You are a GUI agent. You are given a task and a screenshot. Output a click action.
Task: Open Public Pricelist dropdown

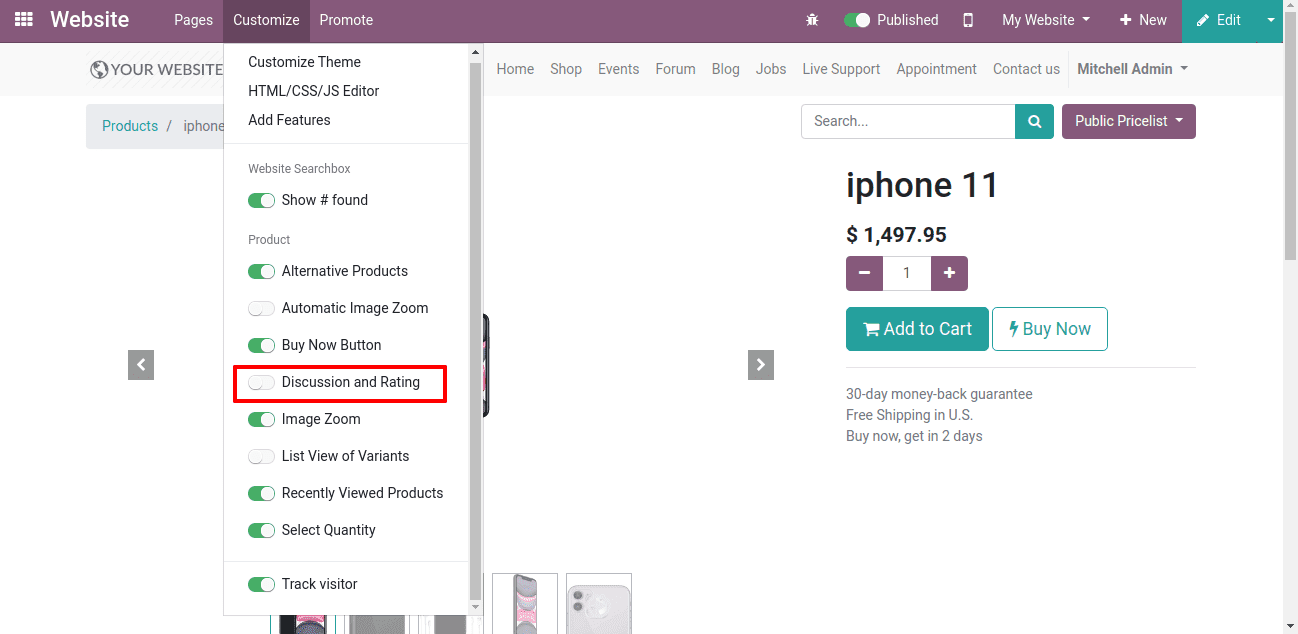1129,121
